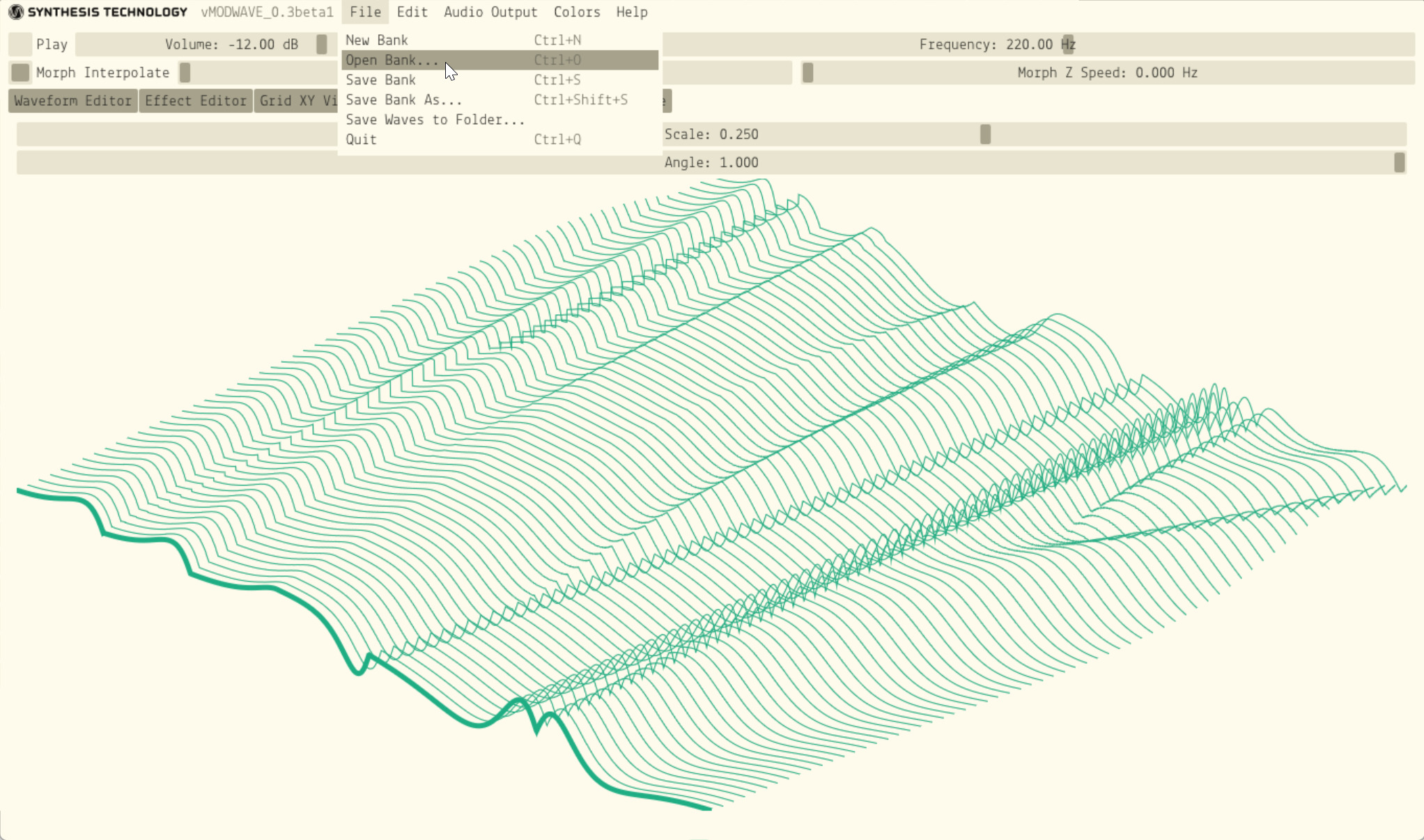
Task: Click the Morph Interpolate slider handle
Action: 185,72
